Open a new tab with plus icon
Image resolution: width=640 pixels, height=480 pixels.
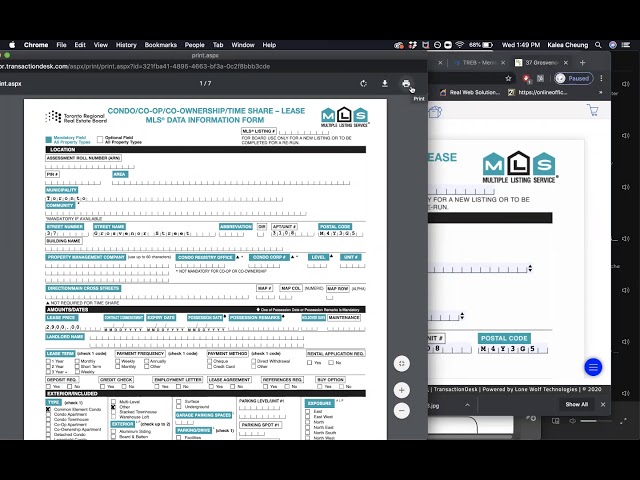tap(582, 62)
